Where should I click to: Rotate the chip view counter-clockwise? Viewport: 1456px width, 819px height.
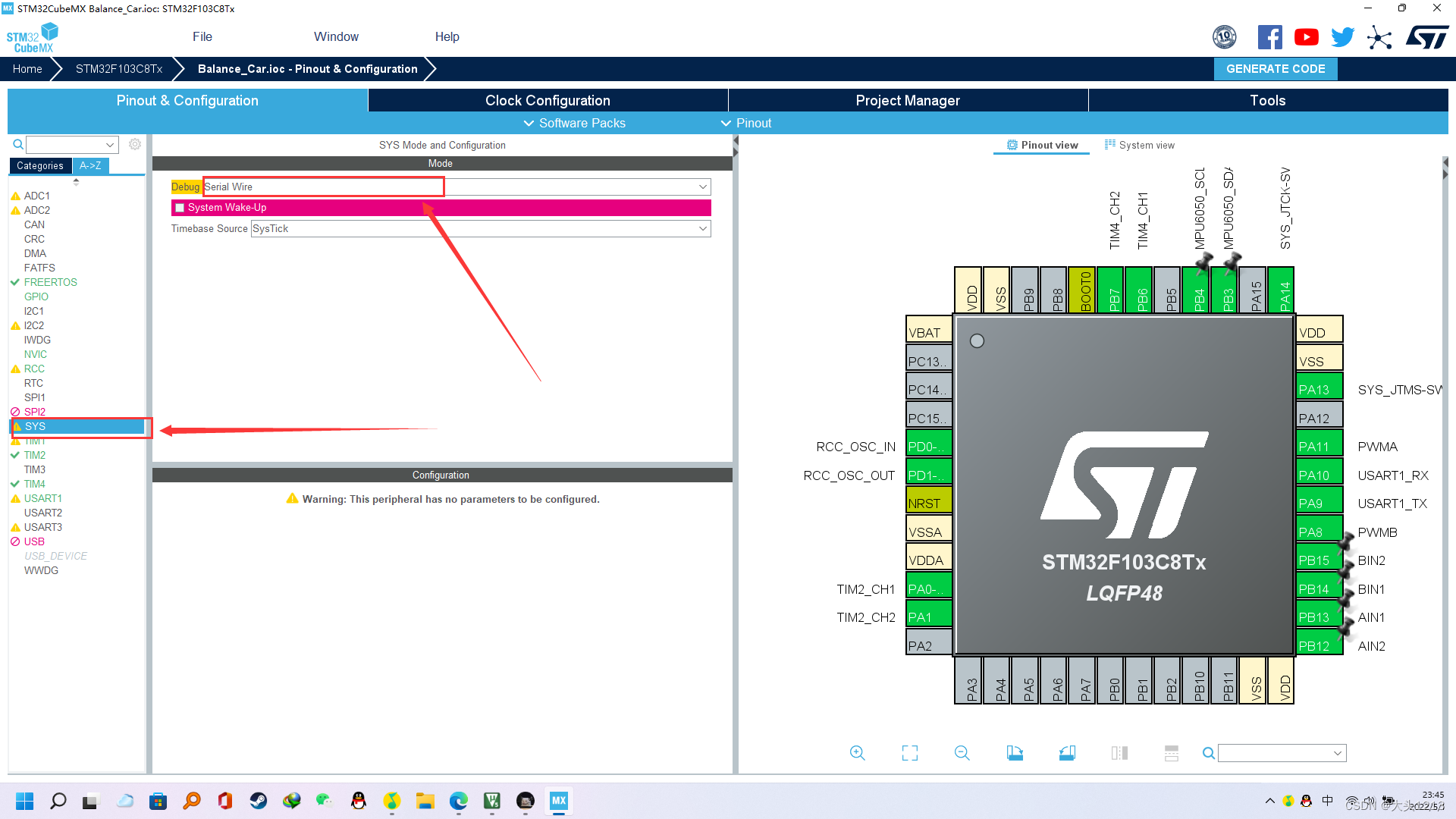point(1067,753)
